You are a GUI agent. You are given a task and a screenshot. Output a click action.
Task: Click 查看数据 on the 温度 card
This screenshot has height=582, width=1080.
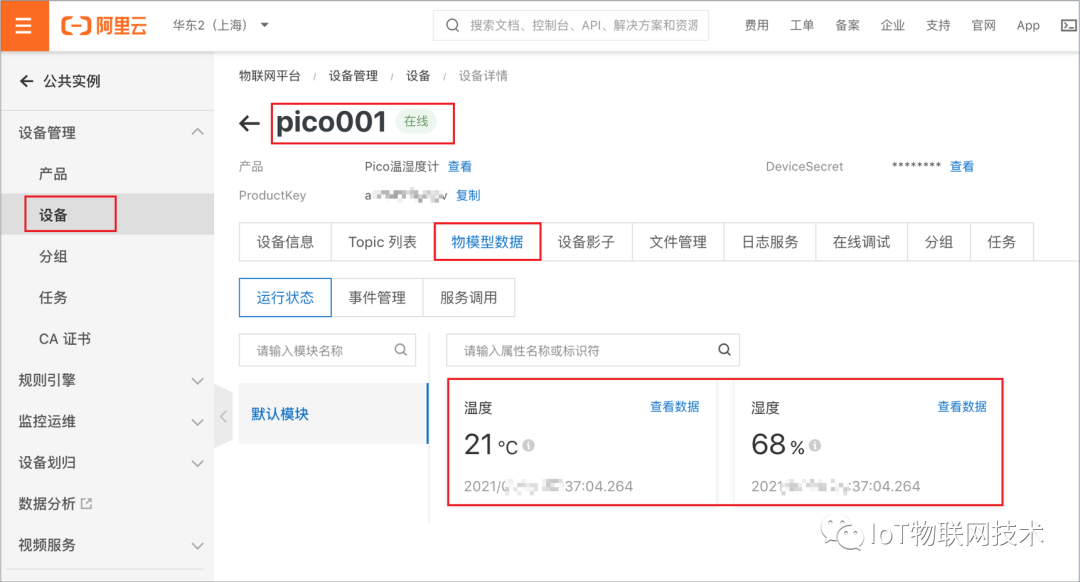coord(674,407)
